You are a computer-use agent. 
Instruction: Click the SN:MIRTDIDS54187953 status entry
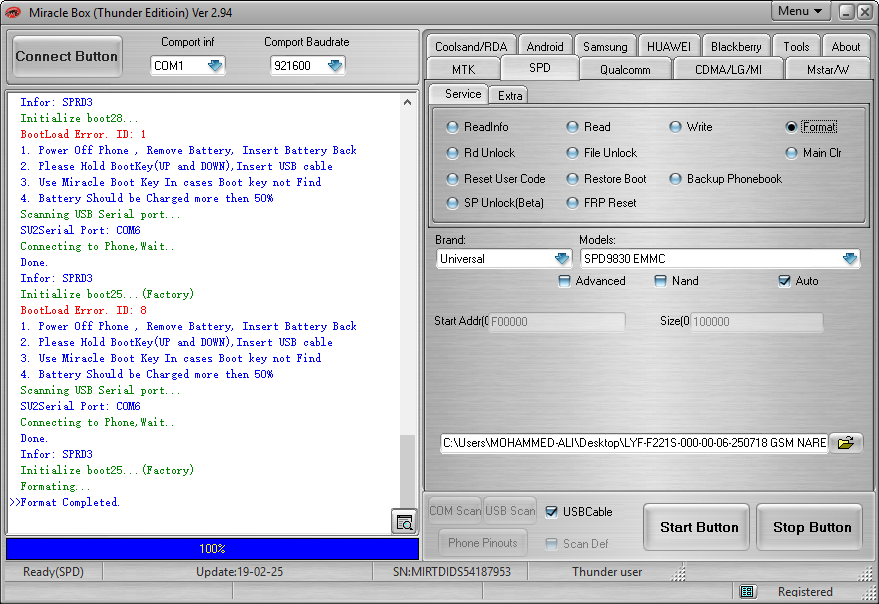coord(452,571)
